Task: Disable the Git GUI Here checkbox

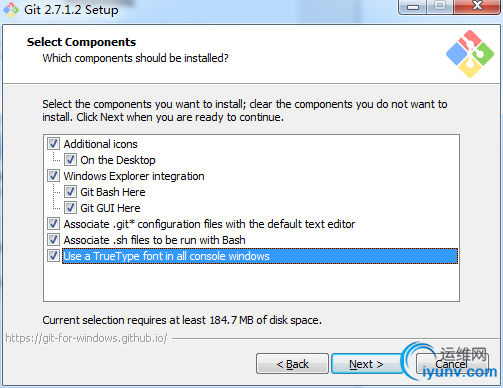Action: pos(70,208)
